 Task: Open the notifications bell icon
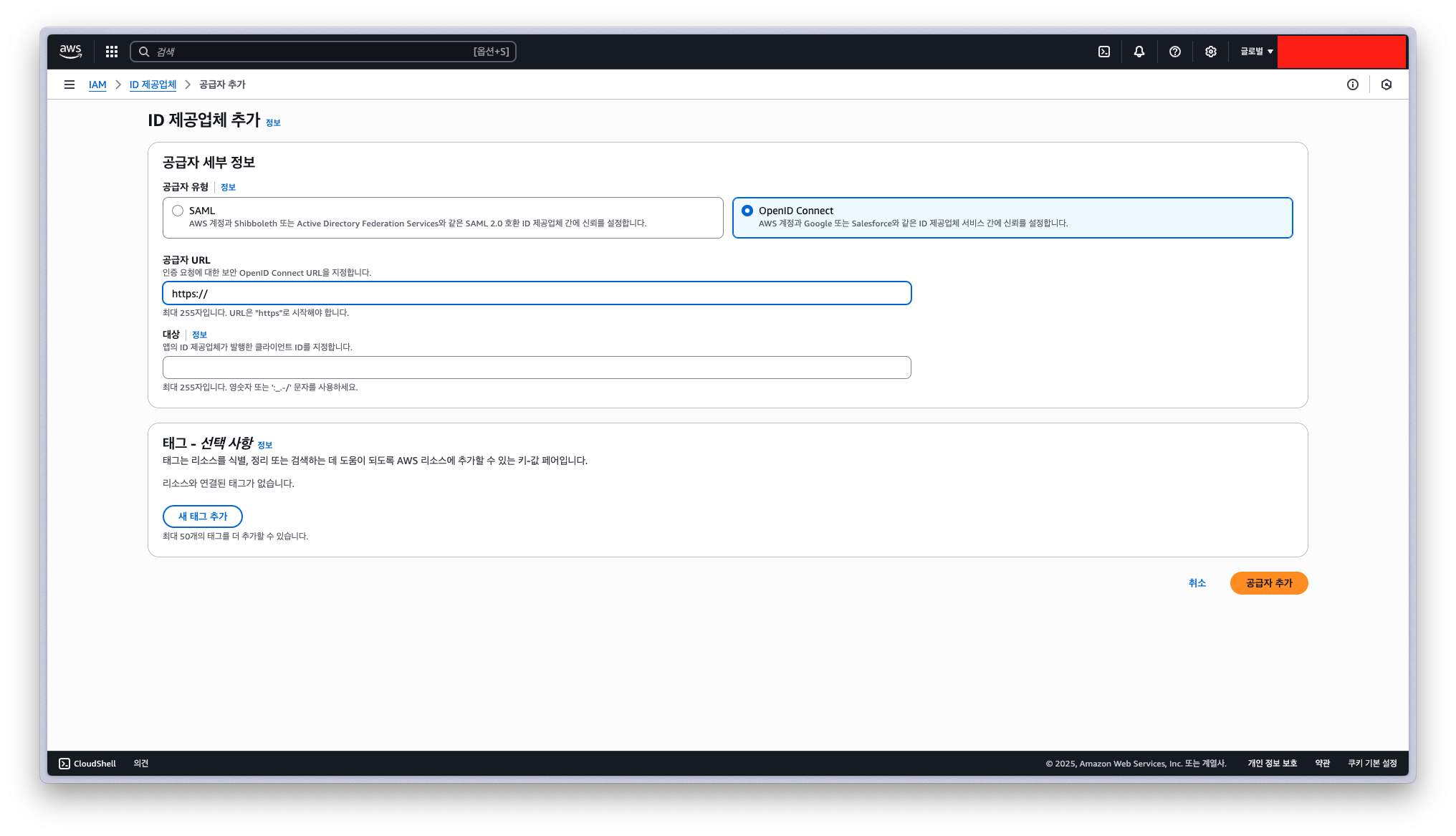(x=1139, y=52)
